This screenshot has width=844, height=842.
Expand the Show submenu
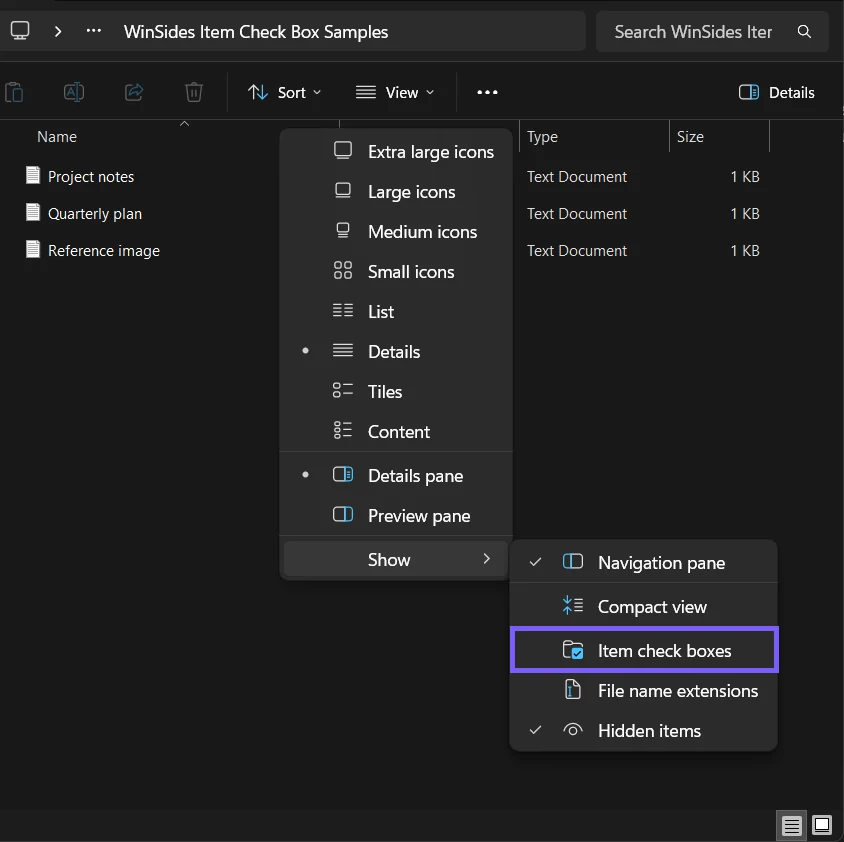pos(396,560)
